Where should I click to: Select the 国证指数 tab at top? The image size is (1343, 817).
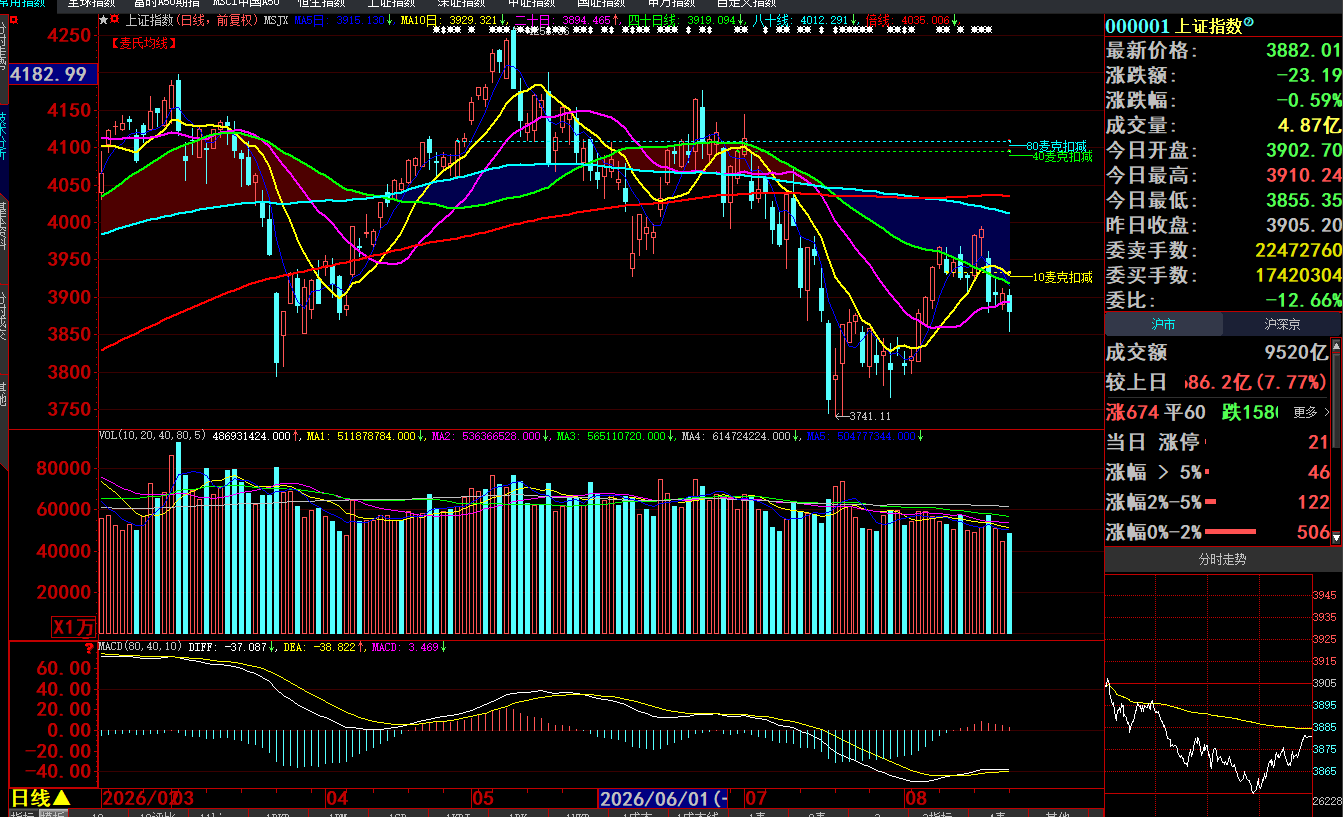point(600,4)
